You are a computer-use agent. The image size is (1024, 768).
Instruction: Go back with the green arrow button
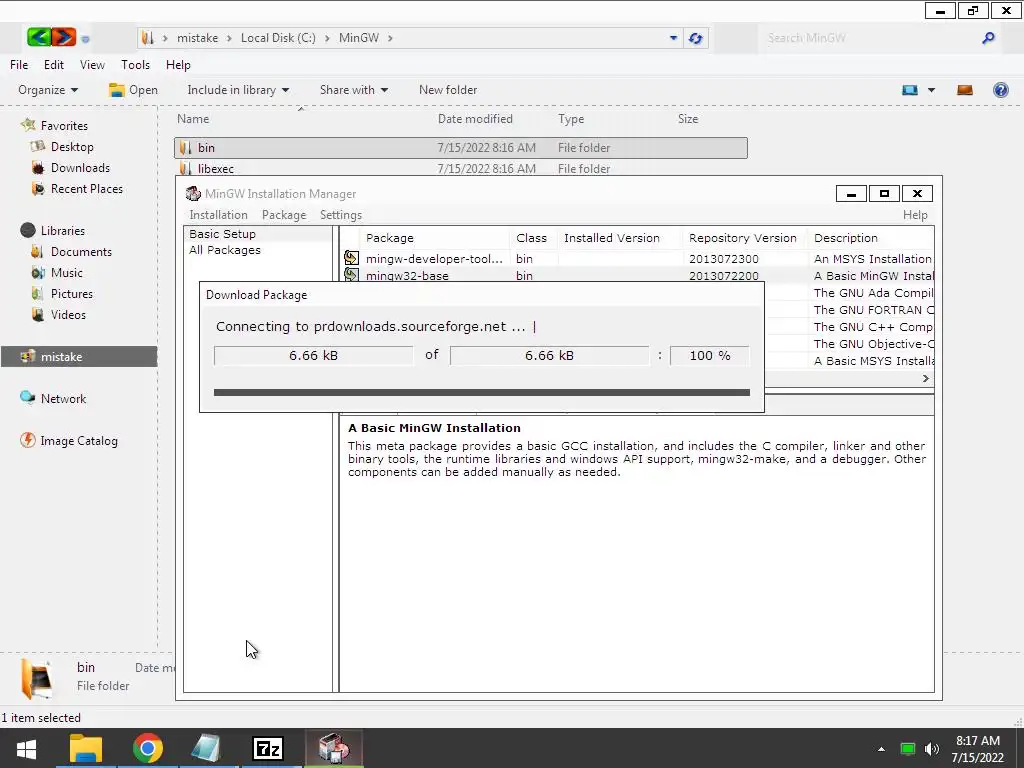click(39, 37)
